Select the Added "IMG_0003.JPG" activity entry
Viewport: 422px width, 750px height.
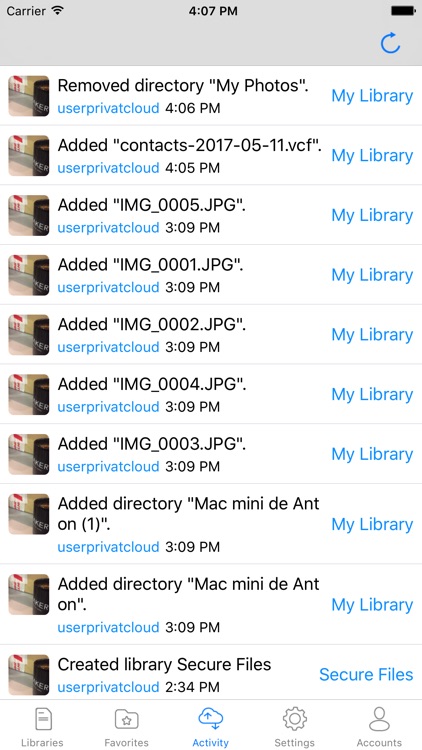point(211,454)
